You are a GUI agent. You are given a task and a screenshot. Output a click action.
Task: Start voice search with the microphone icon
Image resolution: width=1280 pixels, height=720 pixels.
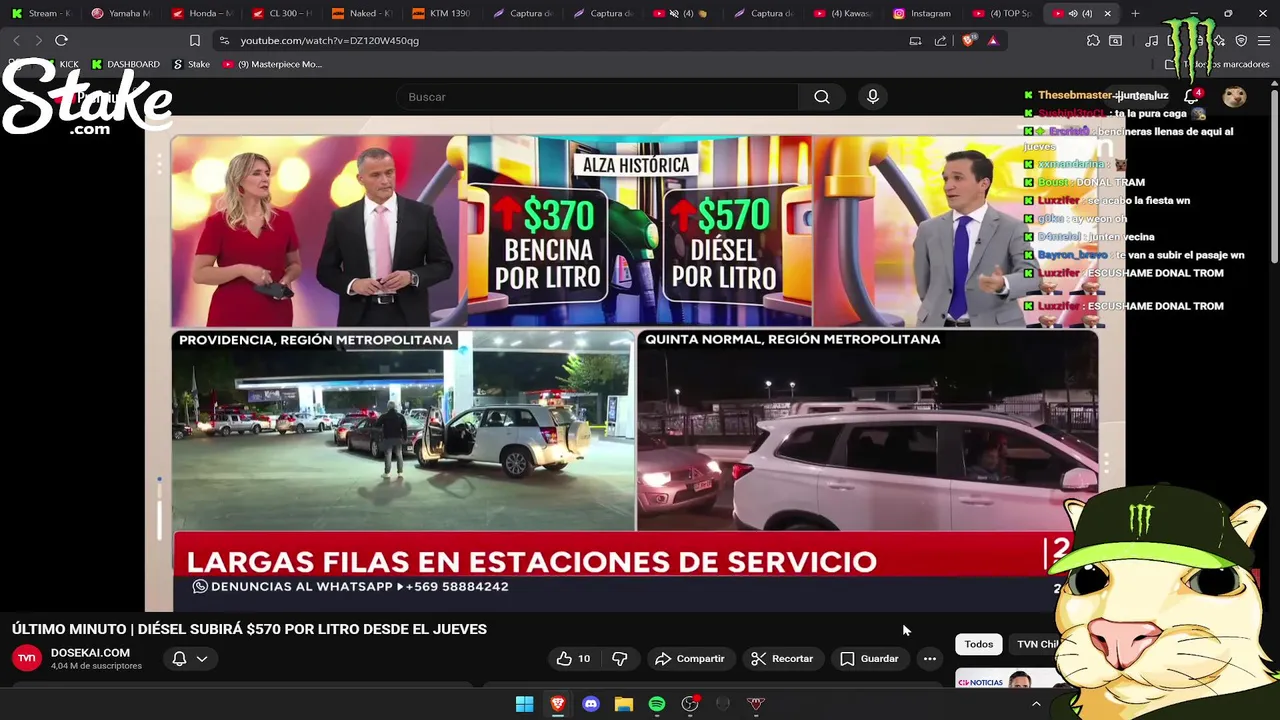tap(873, 97)
